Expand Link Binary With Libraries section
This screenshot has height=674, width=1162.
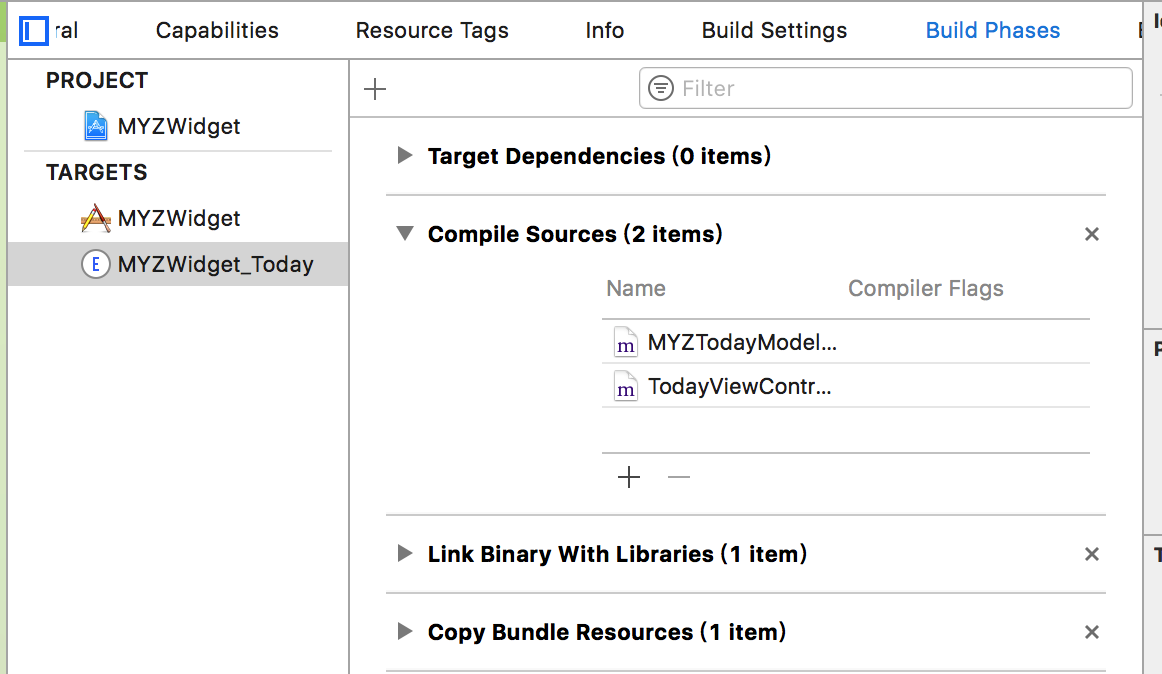click(x=404, y=553)
